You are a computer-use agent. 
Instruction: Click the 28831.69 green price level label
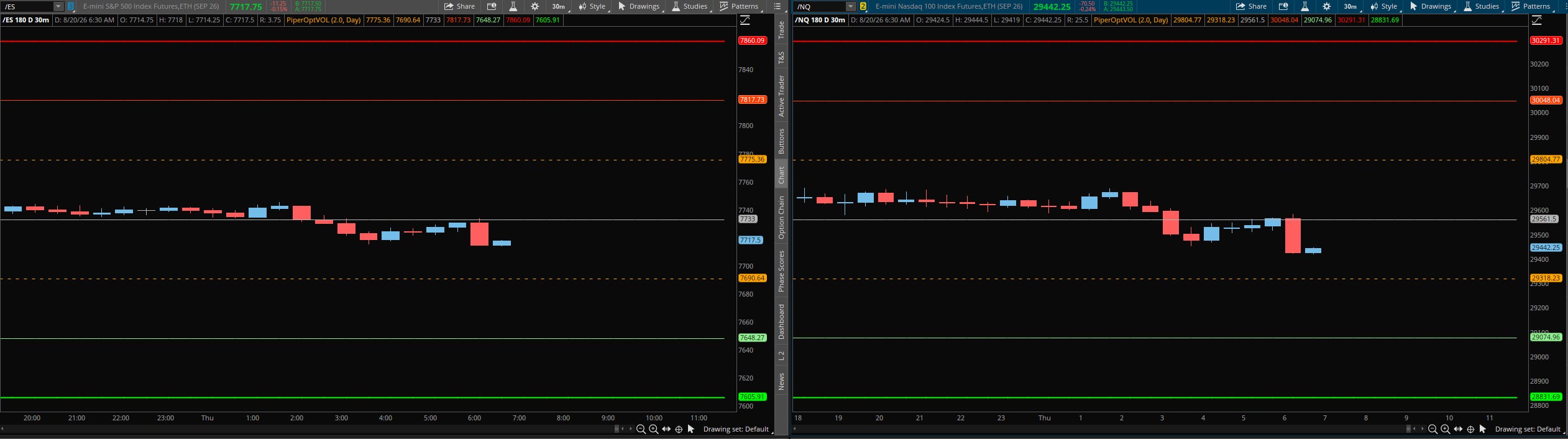pyautogui.click(x=1546, y=397)
